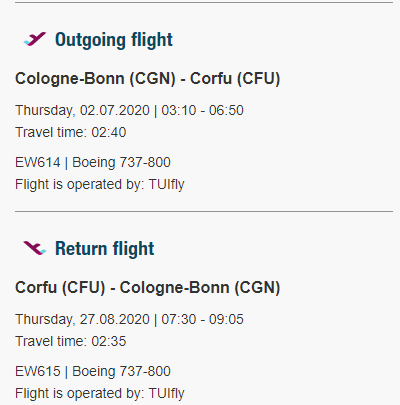Click the return flight's operated by TUIfly line

(x=100, y=394)
